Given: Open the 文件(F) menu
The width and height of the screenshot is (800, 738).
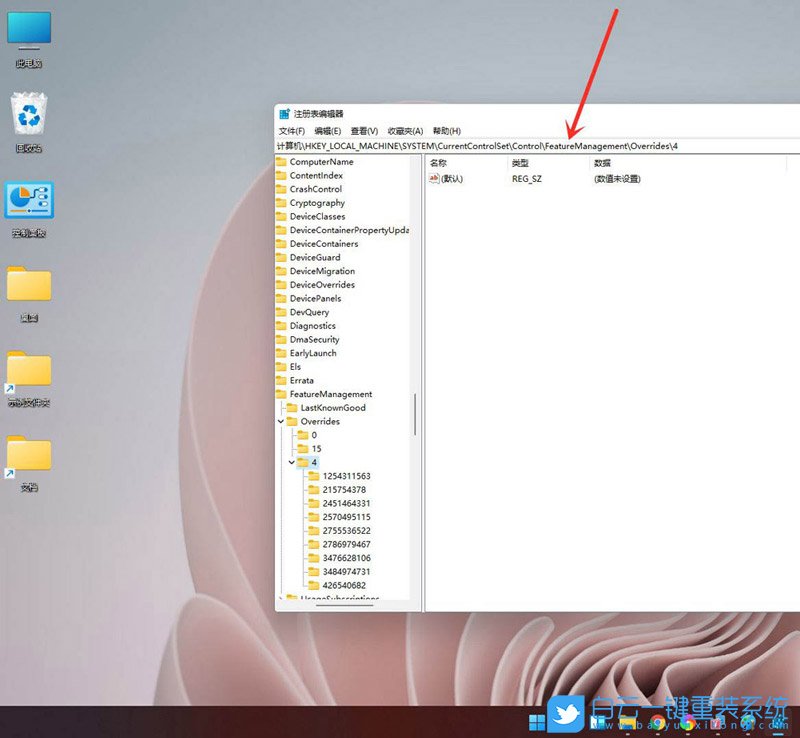Looking at the screenshot, I should click(292, 131).
